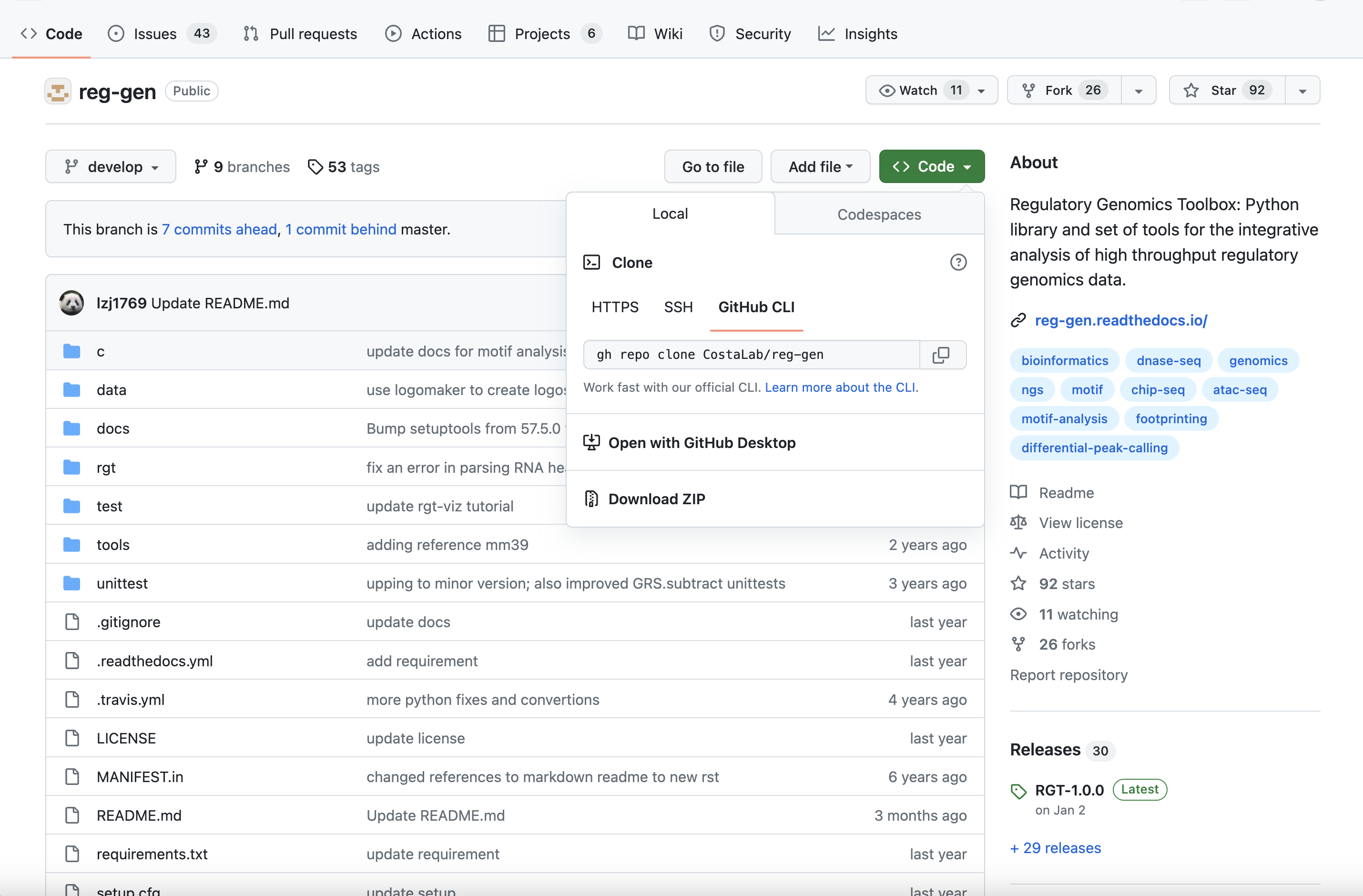Open the Pull requests tab

tap(299, 34)
